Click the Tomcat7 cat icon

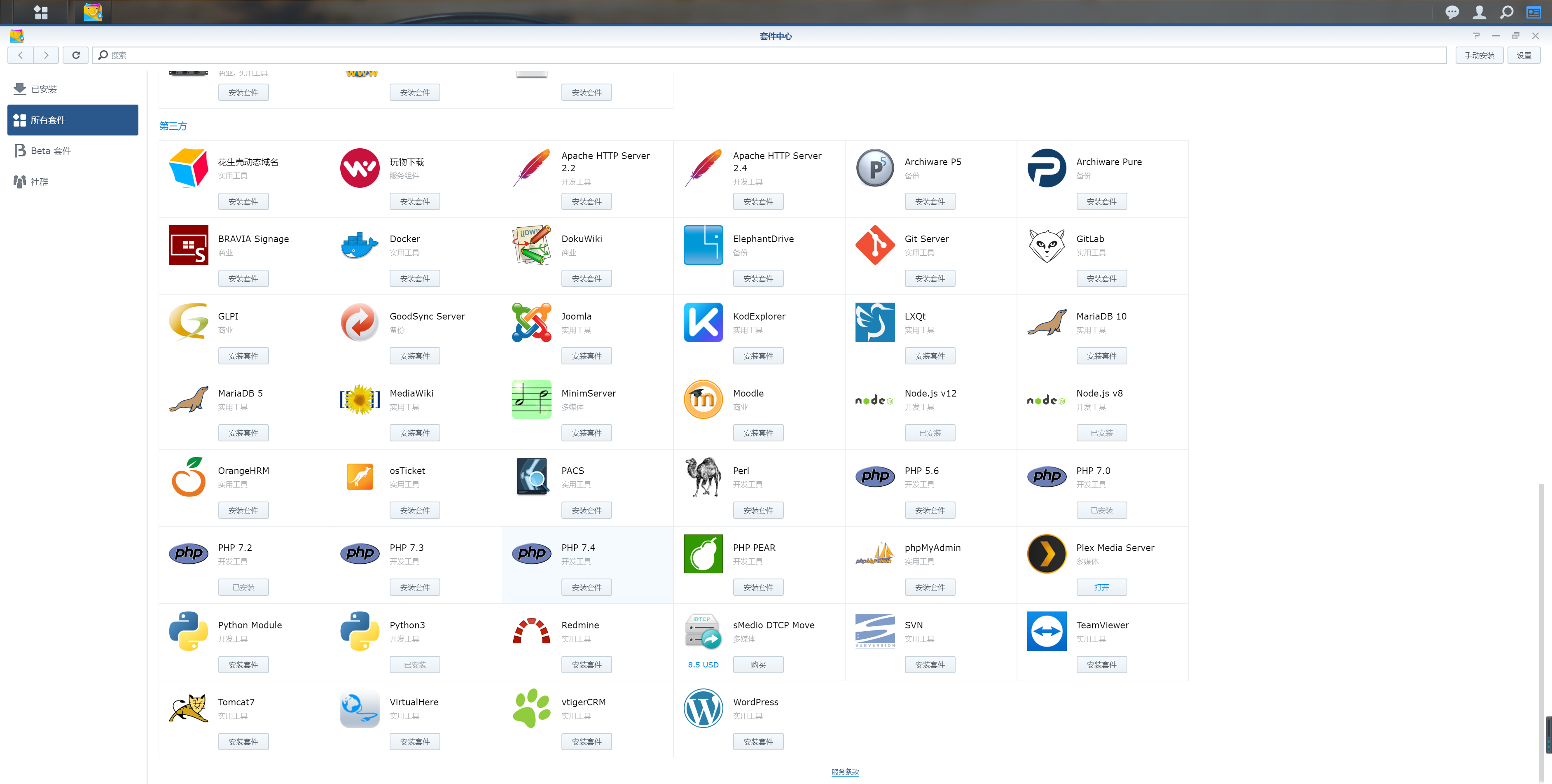189,708
